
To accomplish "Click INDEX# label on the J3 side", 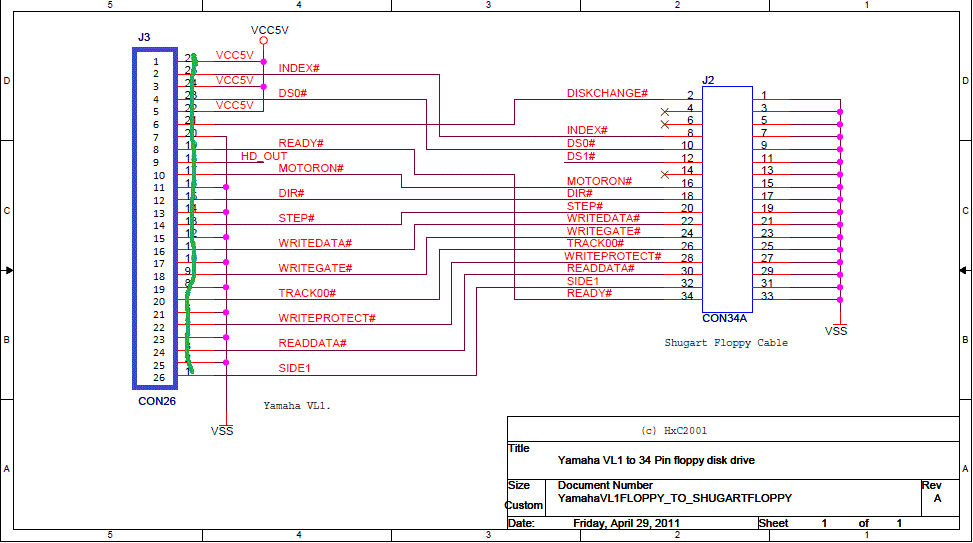I will click(x=299, y=68).
